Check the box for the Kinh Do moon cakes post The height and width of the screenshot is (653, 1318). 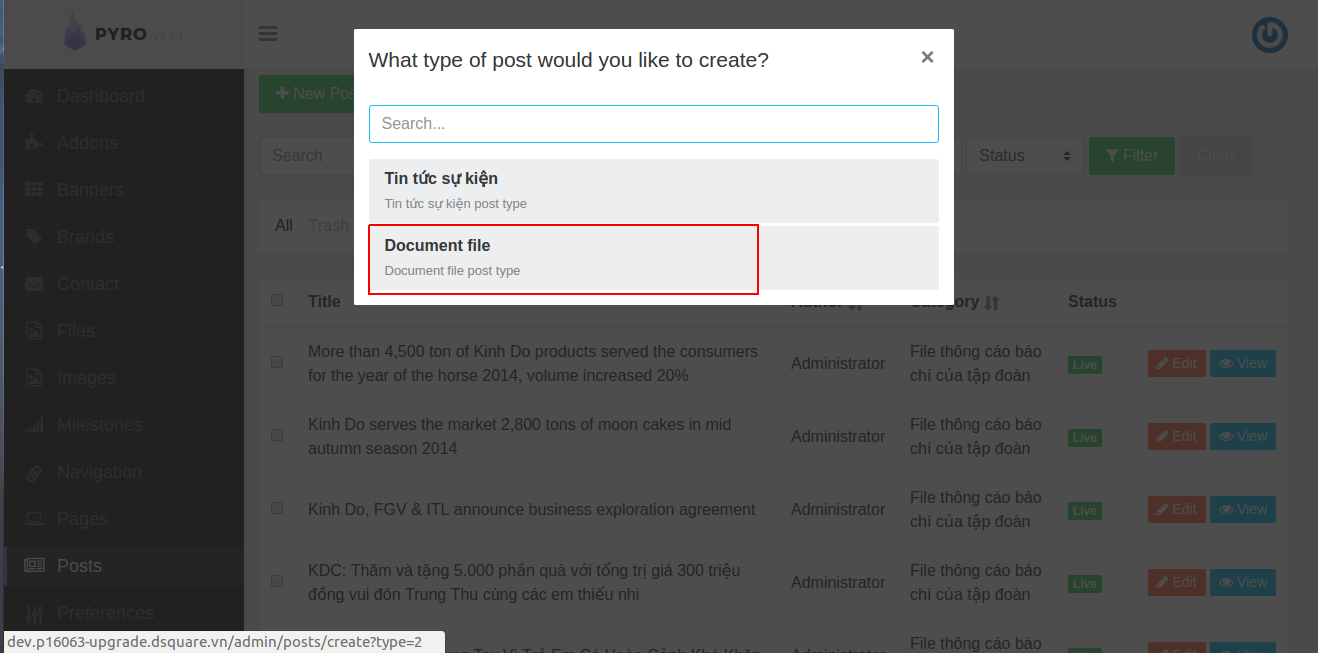coord(277,436)
